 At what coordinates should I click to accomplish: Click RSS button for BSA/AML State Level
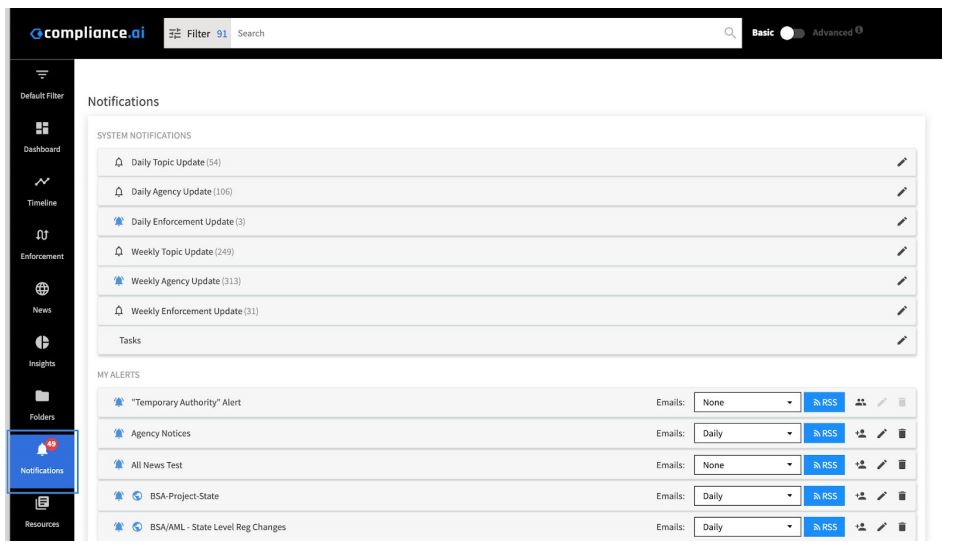[824, 527]
